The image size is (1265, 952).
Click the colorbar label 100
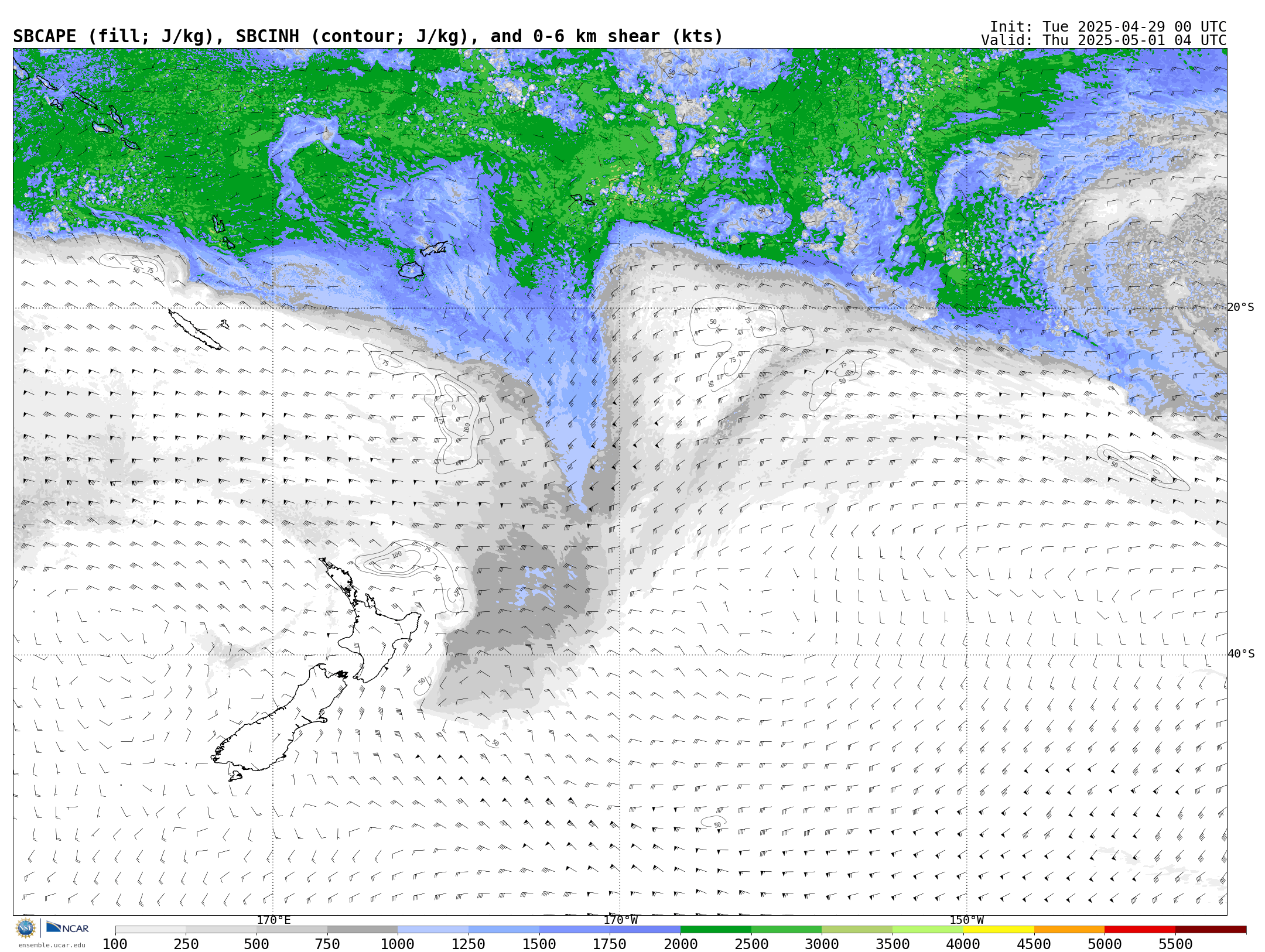coord(115,944)
